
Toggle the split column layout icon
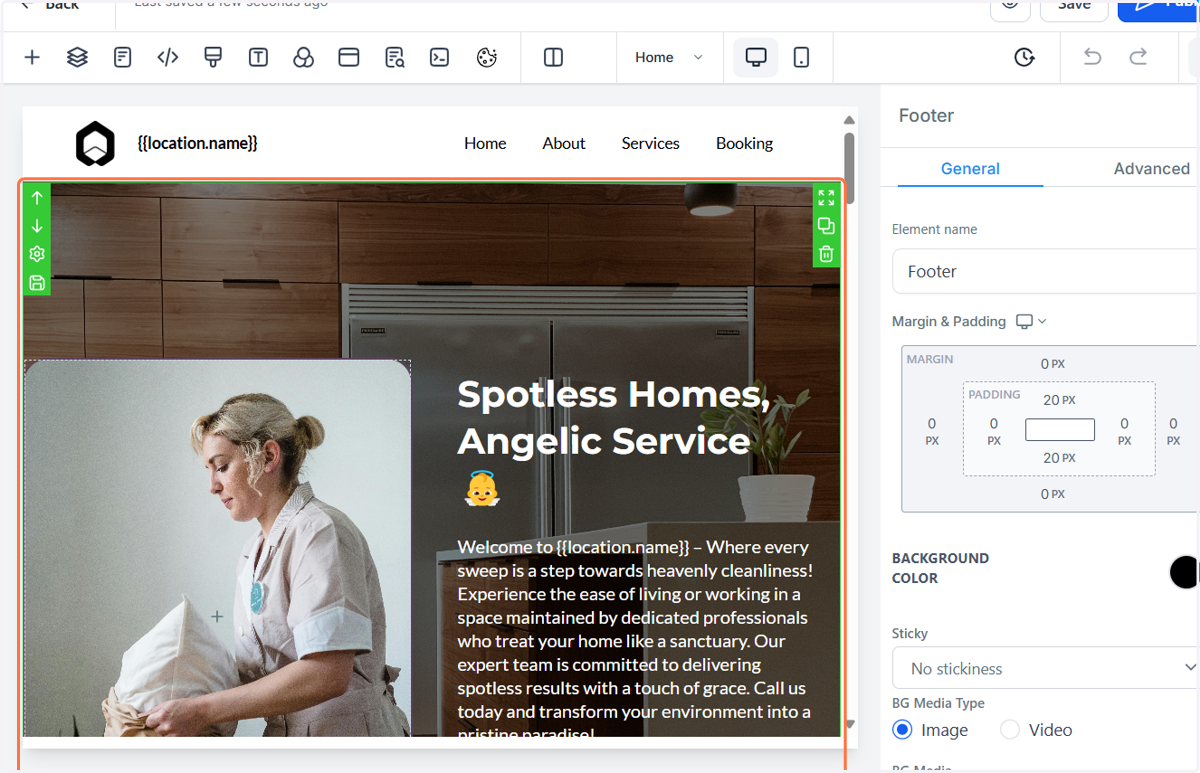[x=553, y=57]
